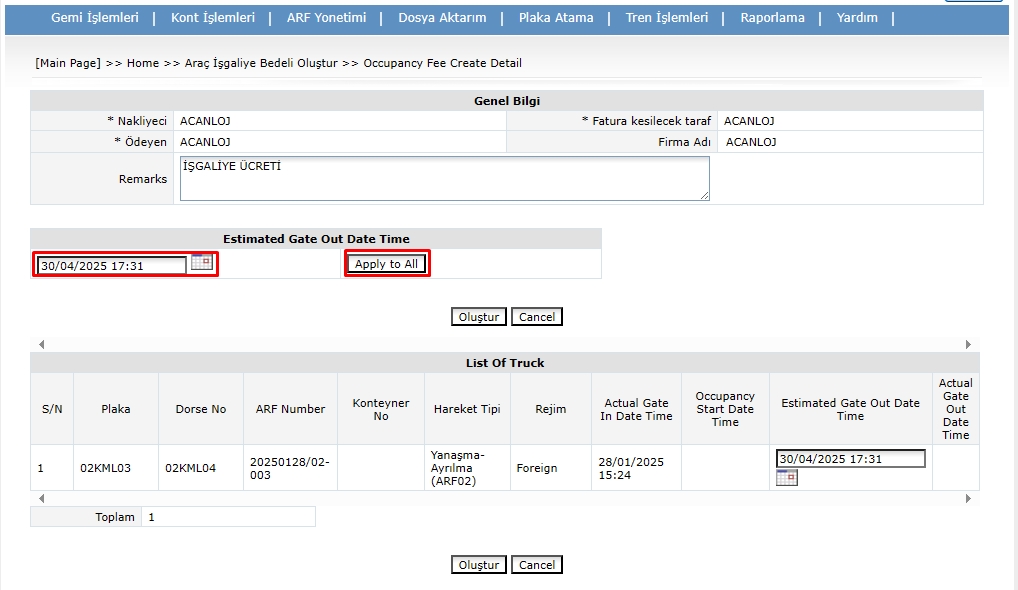1018x590 pixels.
Task: Open calendar icon in truck 02KML03 row
Action: [786, 478]
